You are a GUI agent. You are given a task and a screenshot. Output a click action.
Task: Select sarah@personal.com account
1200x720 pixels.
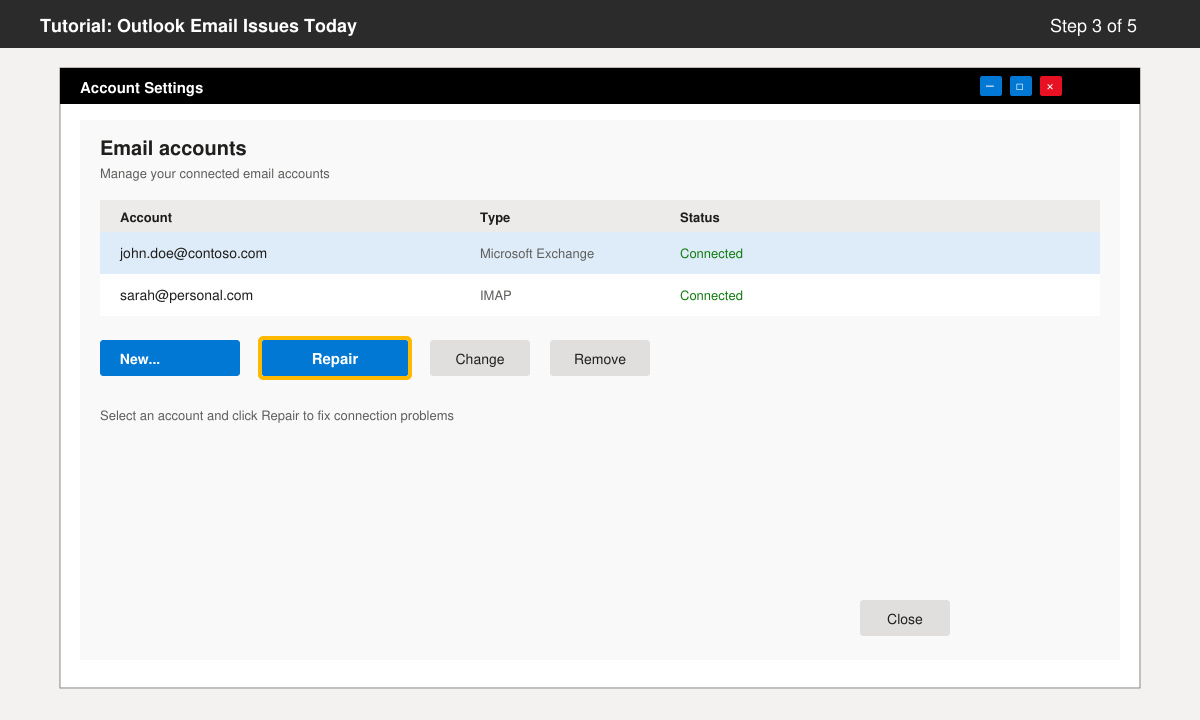(x=600, y=295)
